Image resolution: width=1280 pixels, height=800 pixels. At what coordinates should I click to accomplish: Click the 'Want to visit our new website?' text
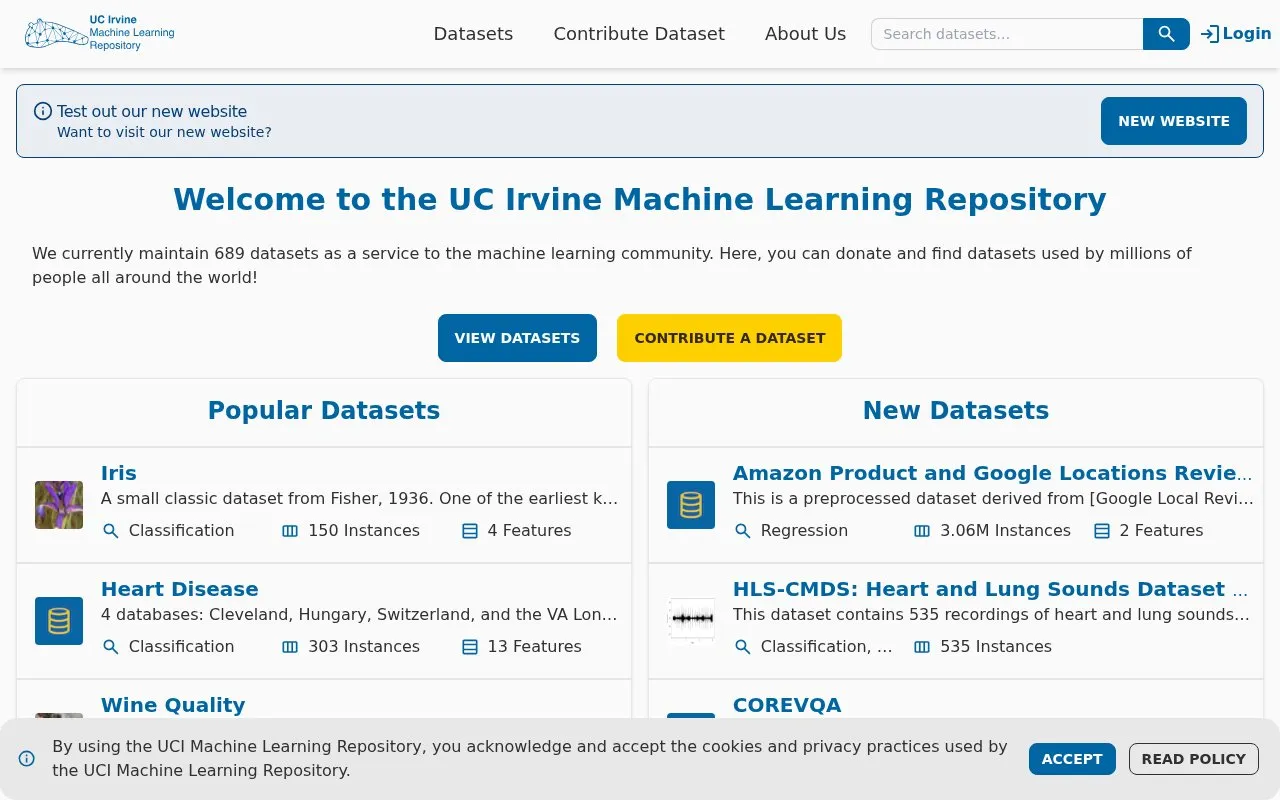click(x=164, y=132)
